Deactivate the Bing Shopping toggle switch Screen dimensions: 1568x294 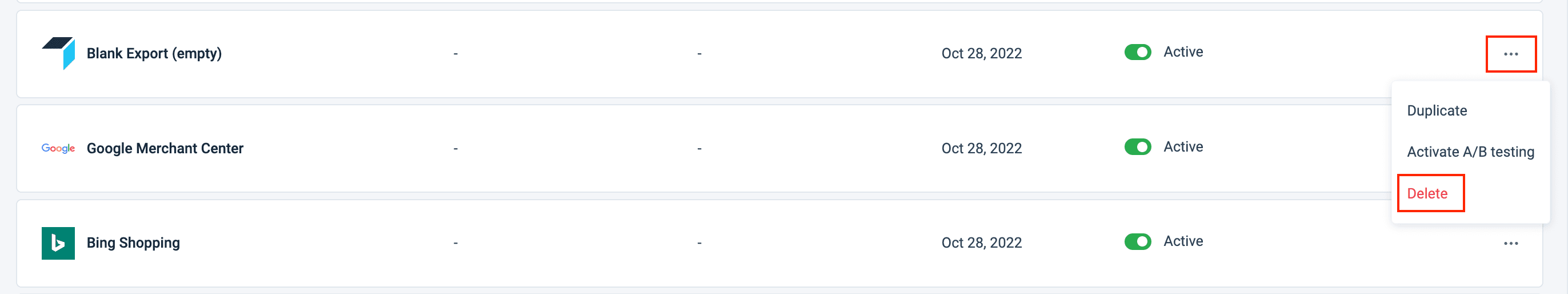click(1138, 241)
